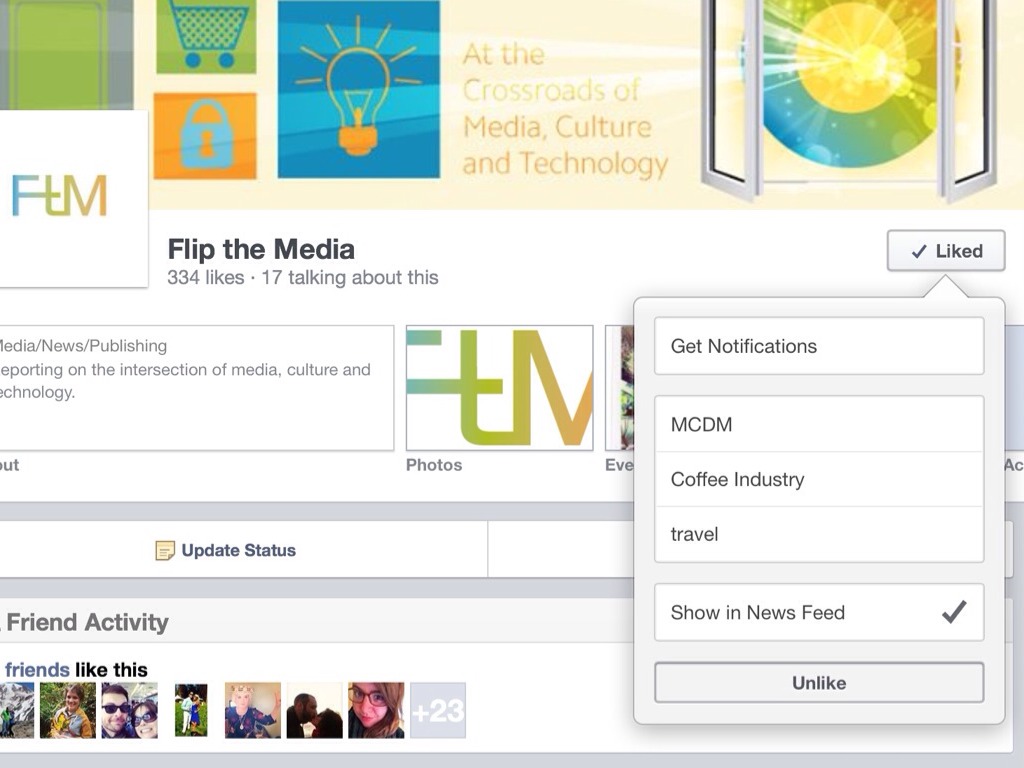
Task: Add page to MCDM interest list
Action: tap(819, 424)
